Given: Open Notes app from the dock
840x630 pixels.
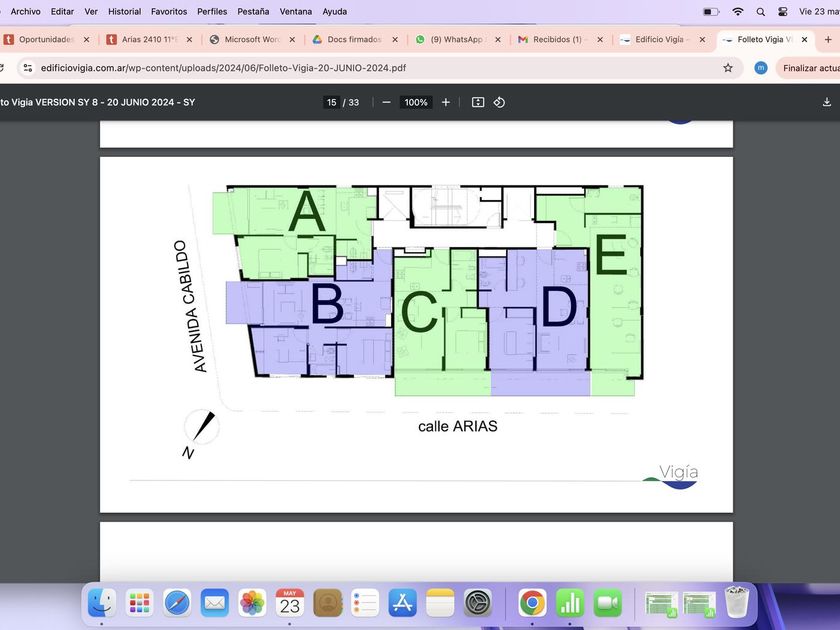Looking at the screenshot, I should click(x=440, y=603).
